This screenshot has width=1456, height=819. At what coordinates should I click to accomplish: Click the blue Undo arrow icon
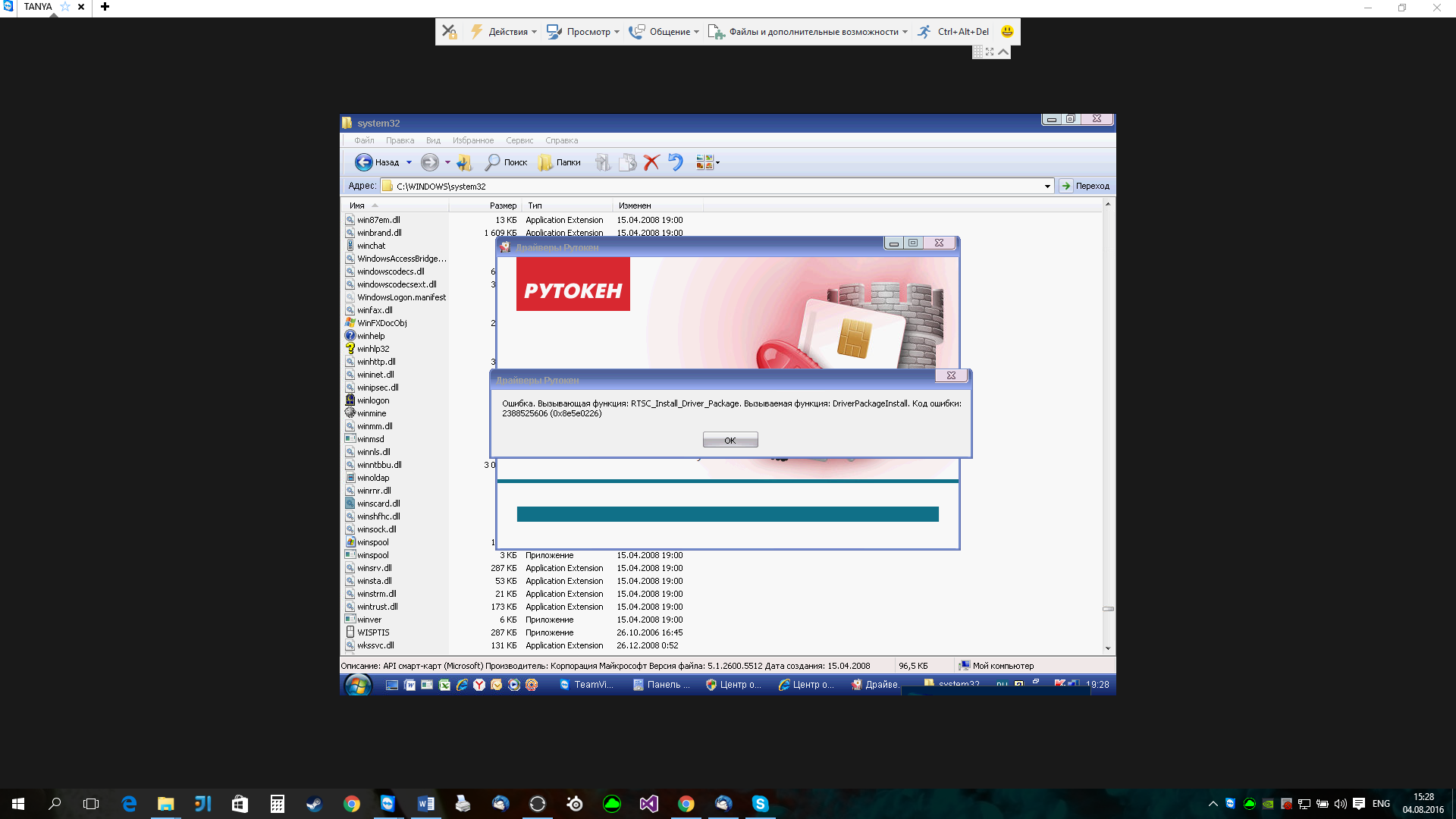(676, 162)
